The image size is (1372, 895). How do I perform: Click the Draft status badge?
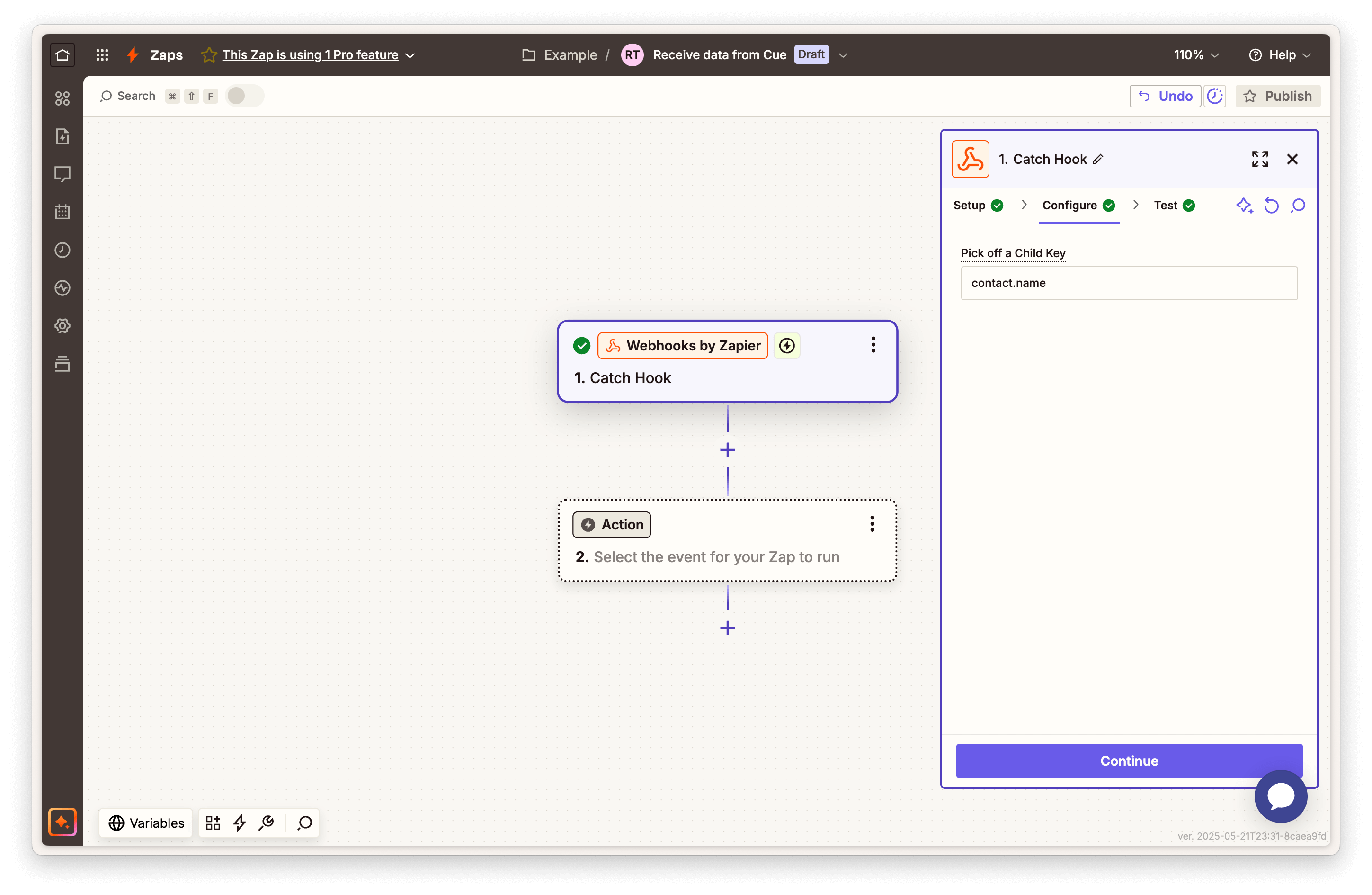[811, 55]
